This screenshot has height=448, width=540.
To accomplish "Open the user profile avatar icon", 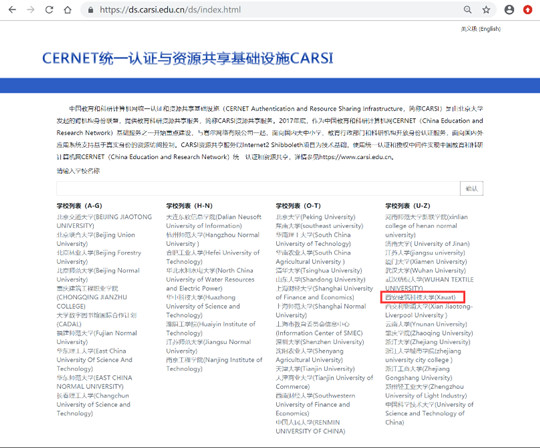I will [509, 10].
